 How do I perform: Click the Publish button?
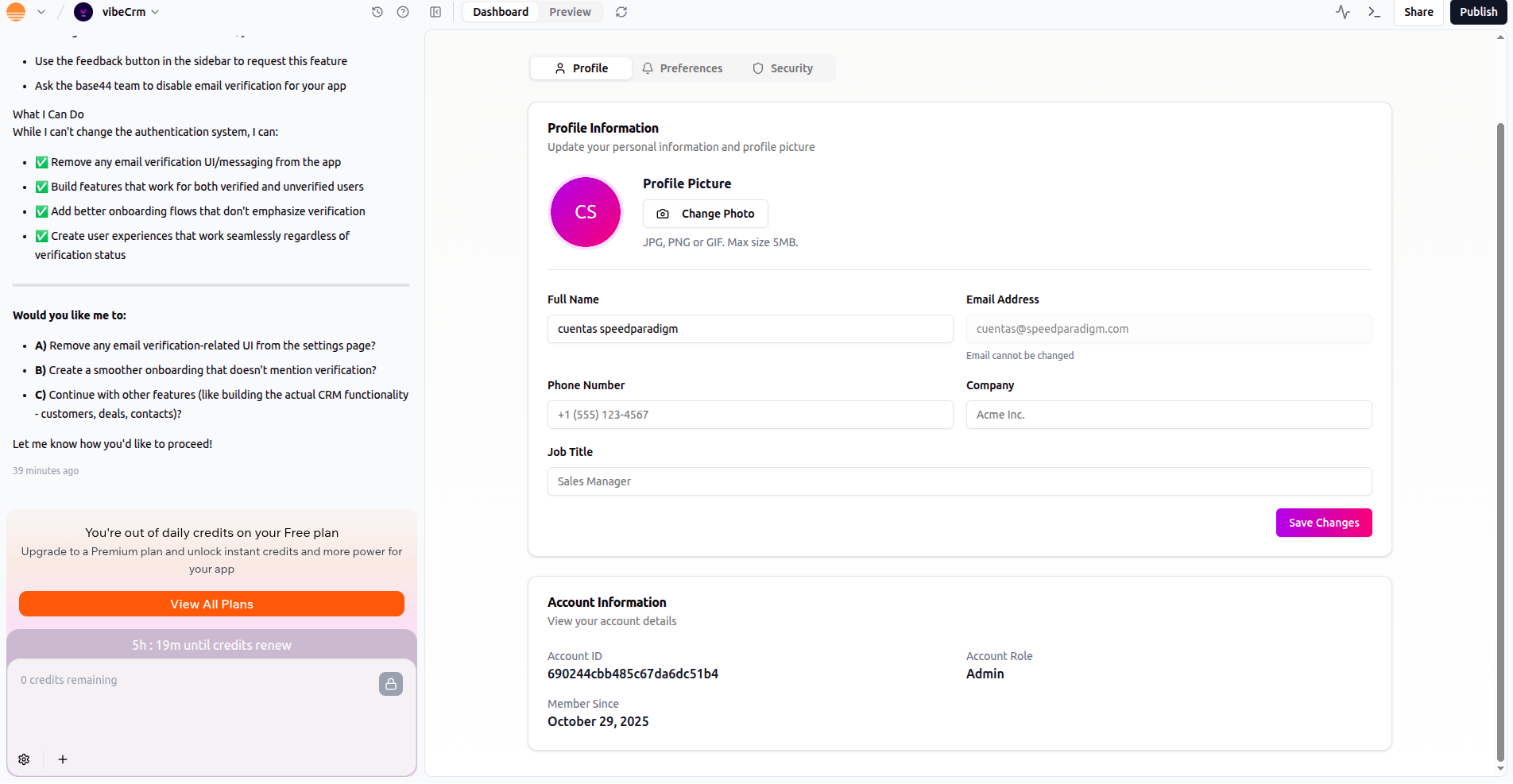point(1477,12)
